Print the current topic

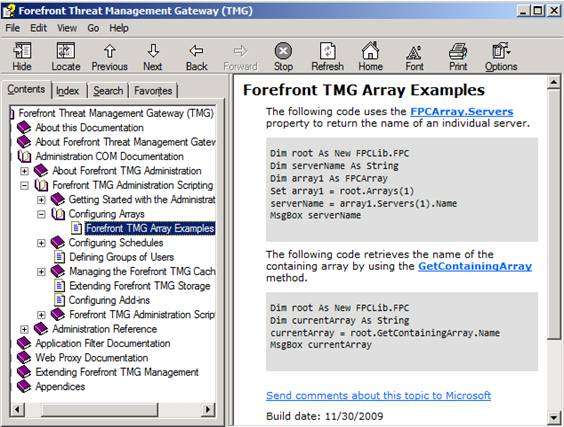(x=458, y=56)
